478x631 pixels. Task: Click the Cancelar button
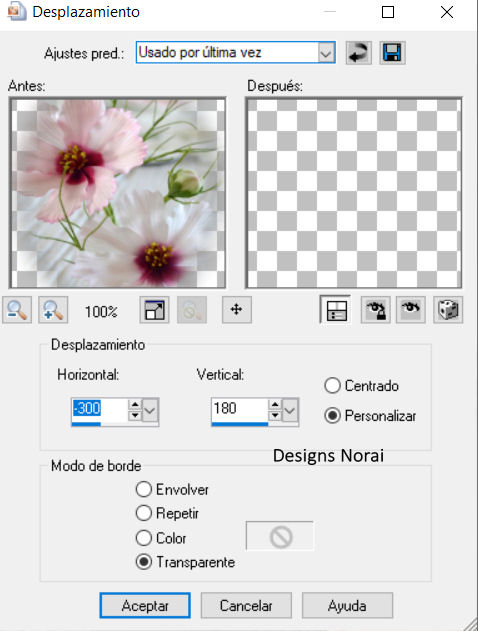click(246, 605)
